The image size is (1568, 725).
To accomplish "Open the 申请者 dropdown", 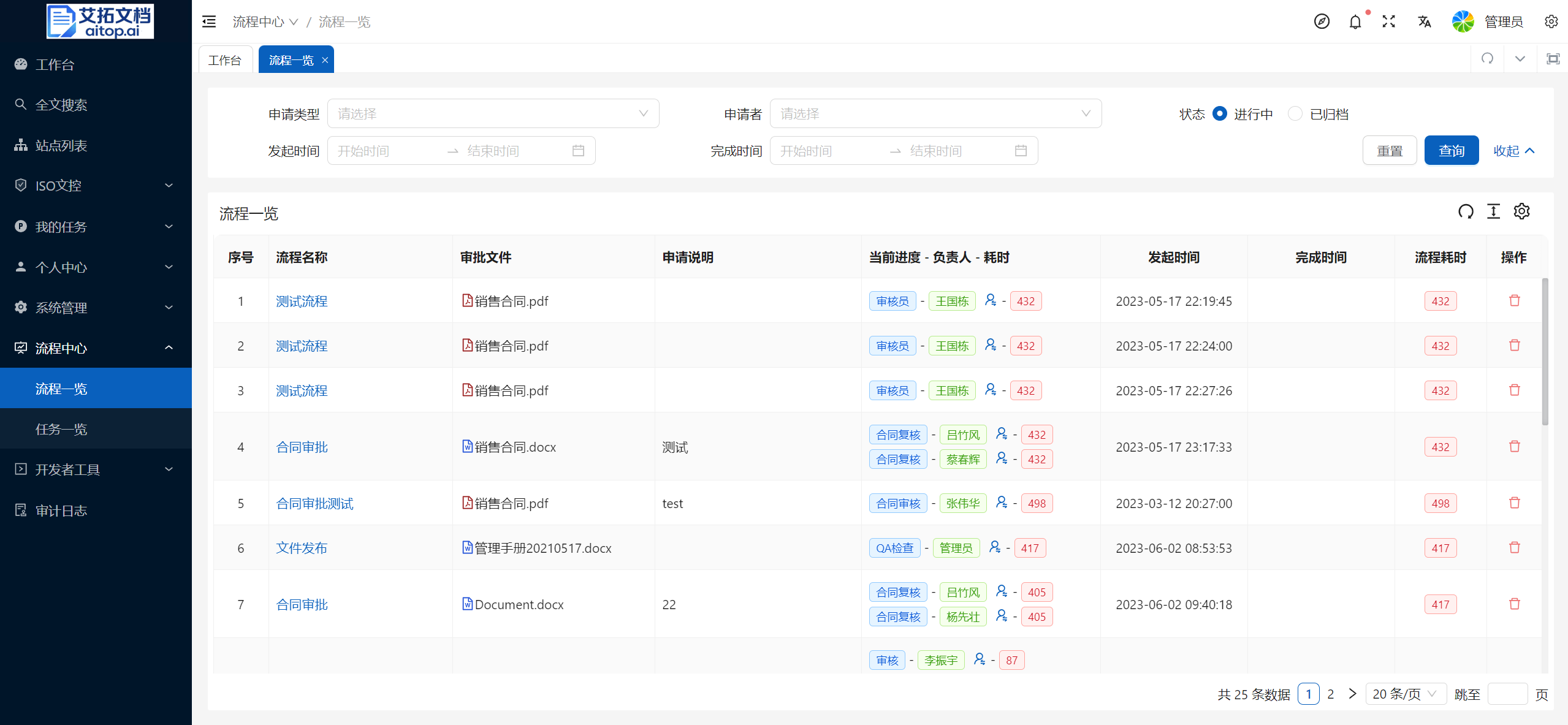I will (935, 114).
